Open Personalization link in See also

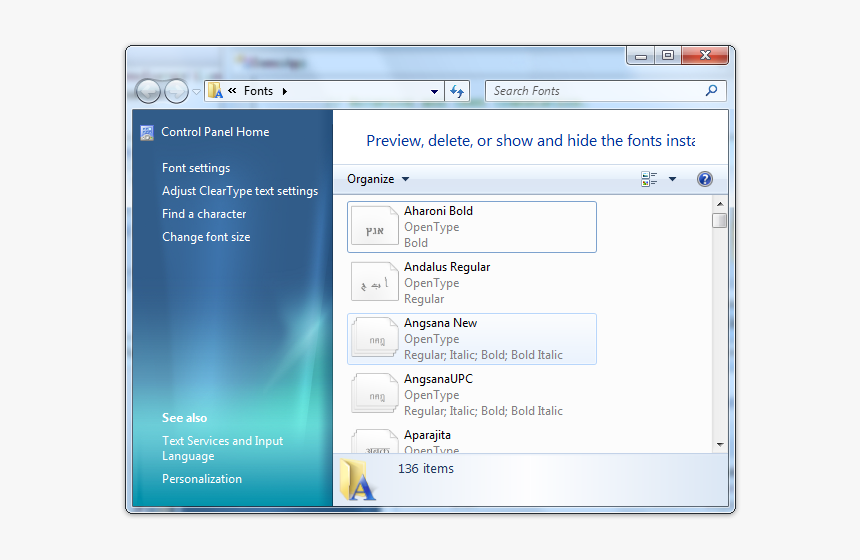[202, 479]
